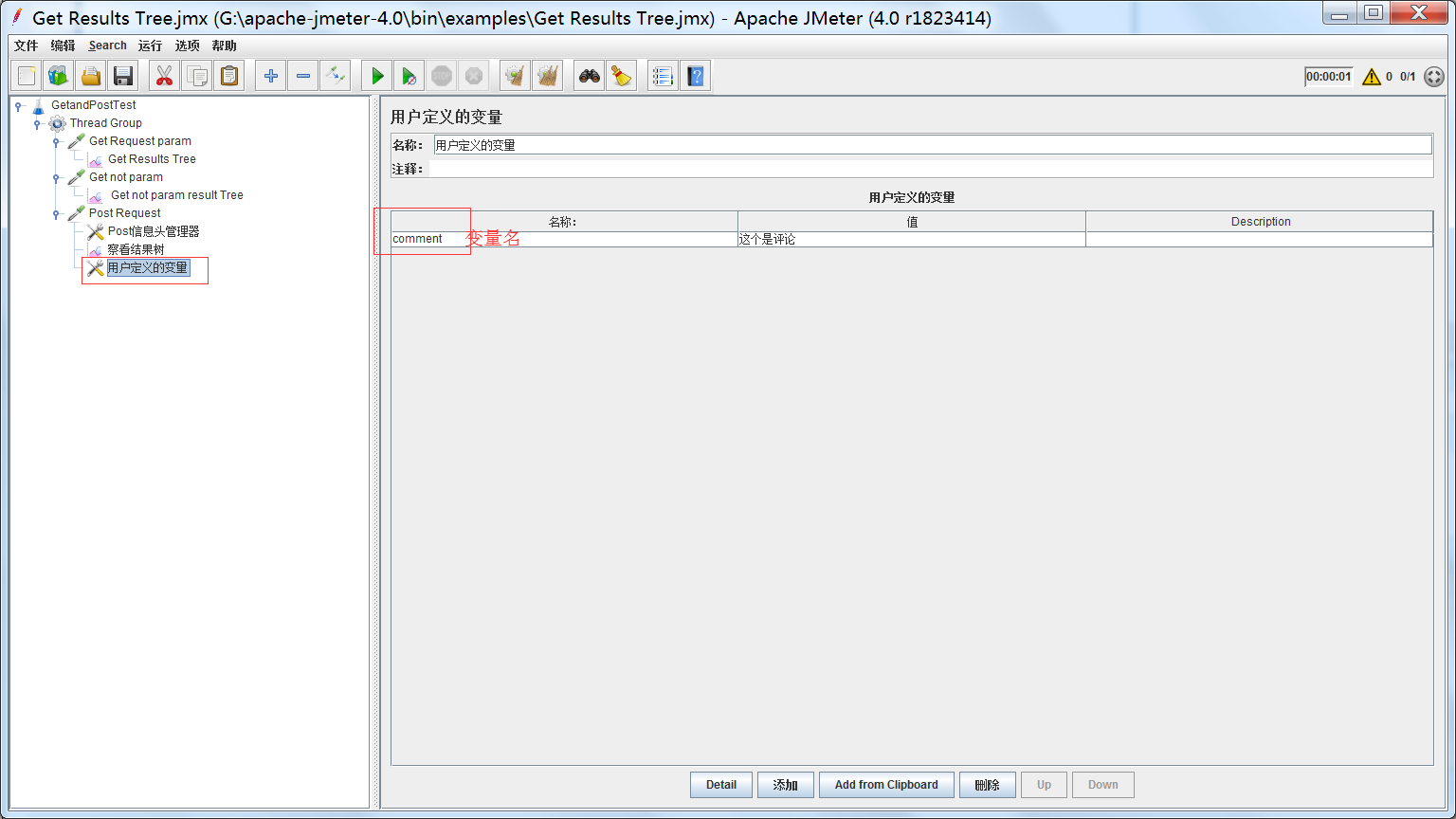1456x819 pixels.
Task: Click the 添加 button to add variable
Action: [x=785, y=784]
